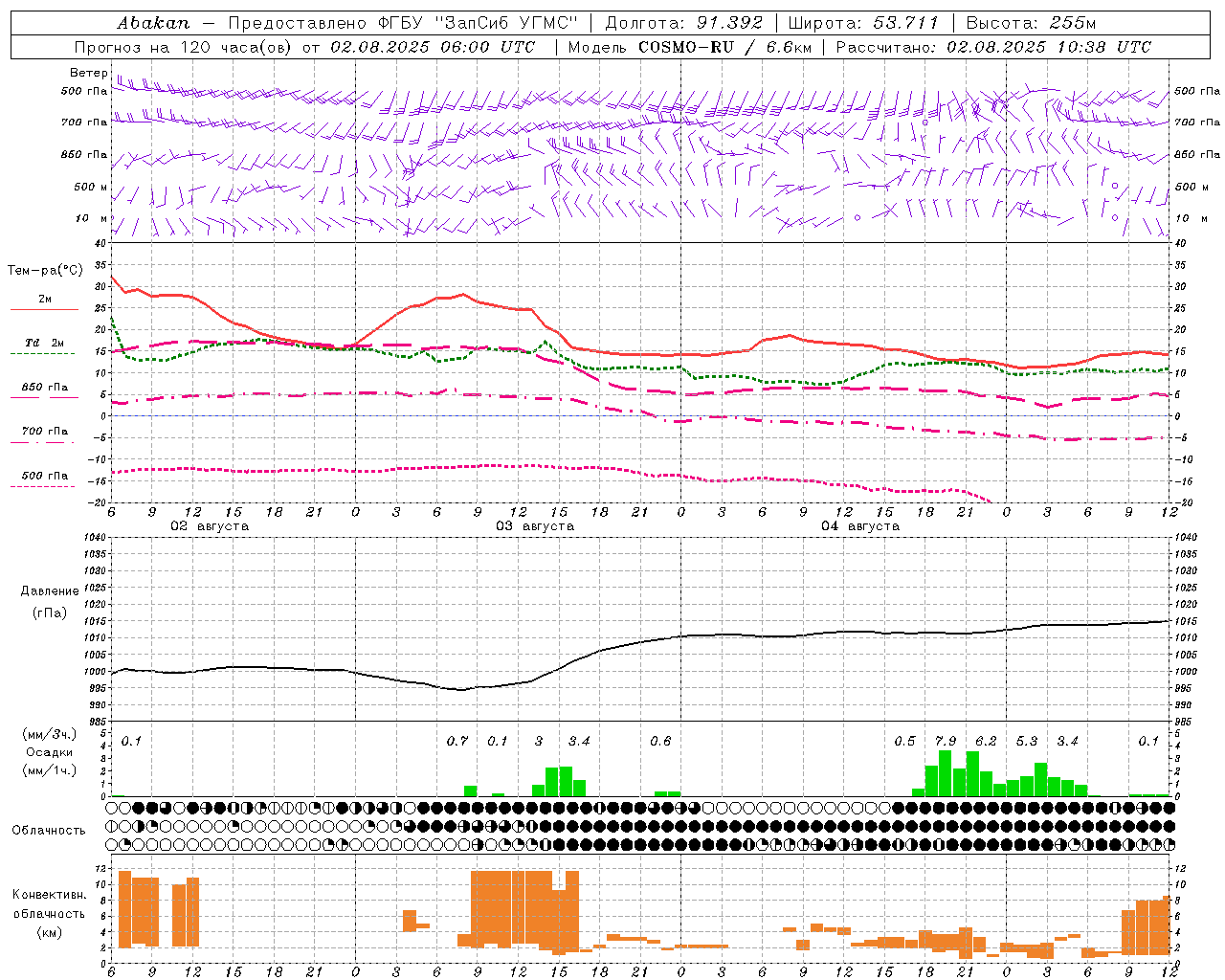Click the "Высота: 255м" elevation value
This screenshot has width=1225, height=980.
pos(1031,23)
